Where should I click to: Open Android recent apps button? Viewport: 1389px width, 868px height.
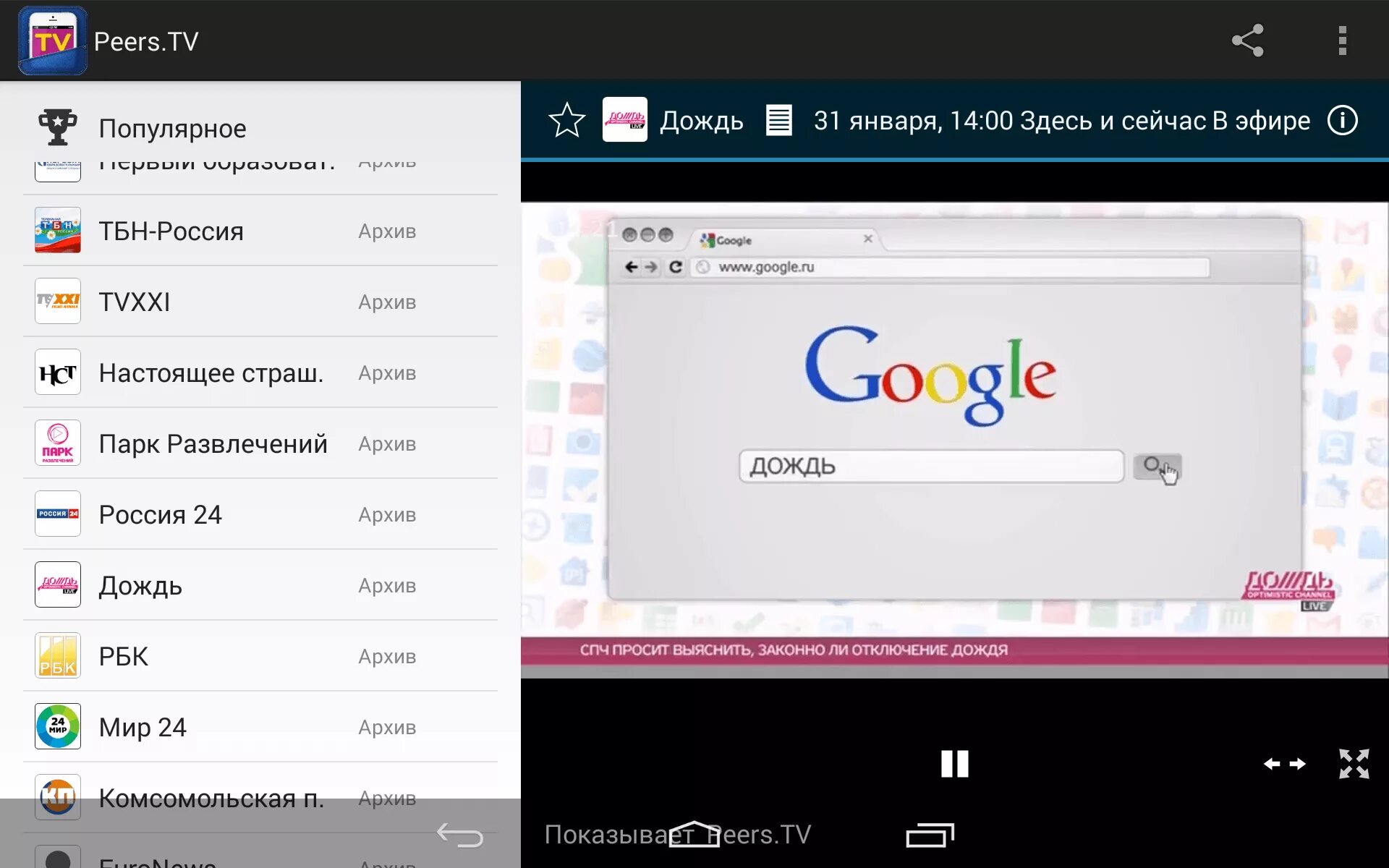tap(930, 835)
